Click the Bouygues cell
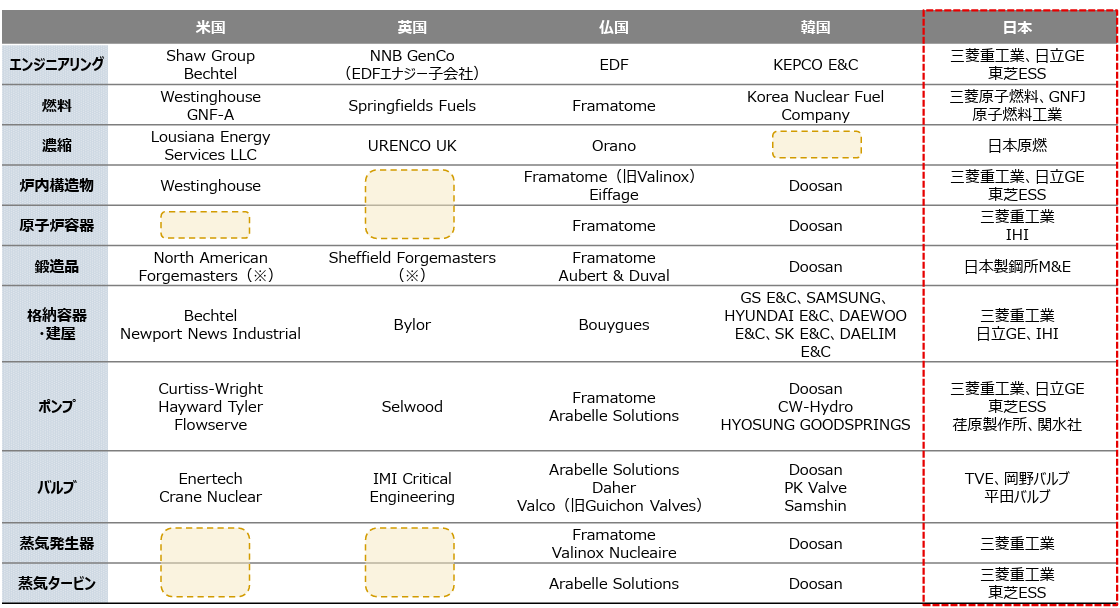The height and width of the screenshot is (608, 1120). point(613,324)
